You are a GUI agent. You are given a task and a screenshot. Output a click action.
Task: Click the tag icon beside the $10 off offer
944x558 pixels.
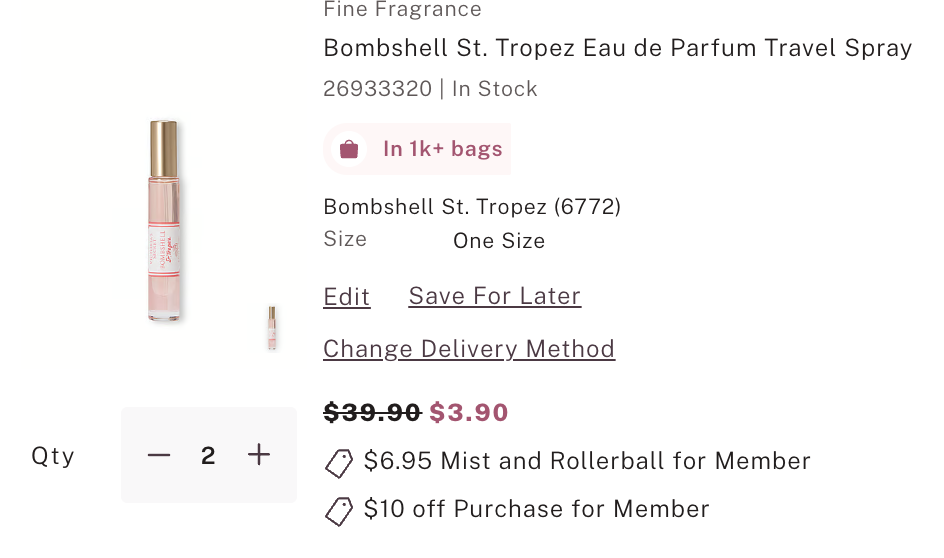click(x=339, y=511)
